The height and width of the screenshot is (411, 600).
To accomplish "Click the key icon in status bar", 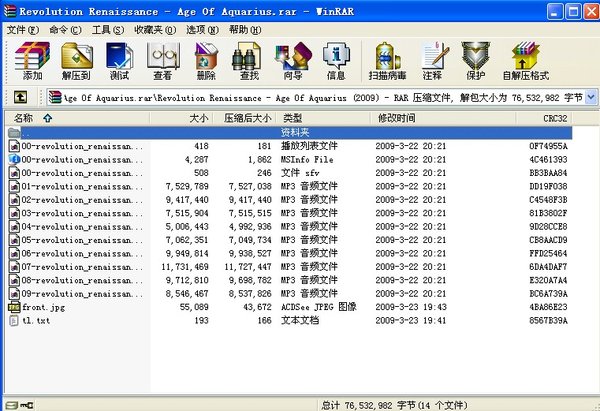I will [x=27, y=405].
